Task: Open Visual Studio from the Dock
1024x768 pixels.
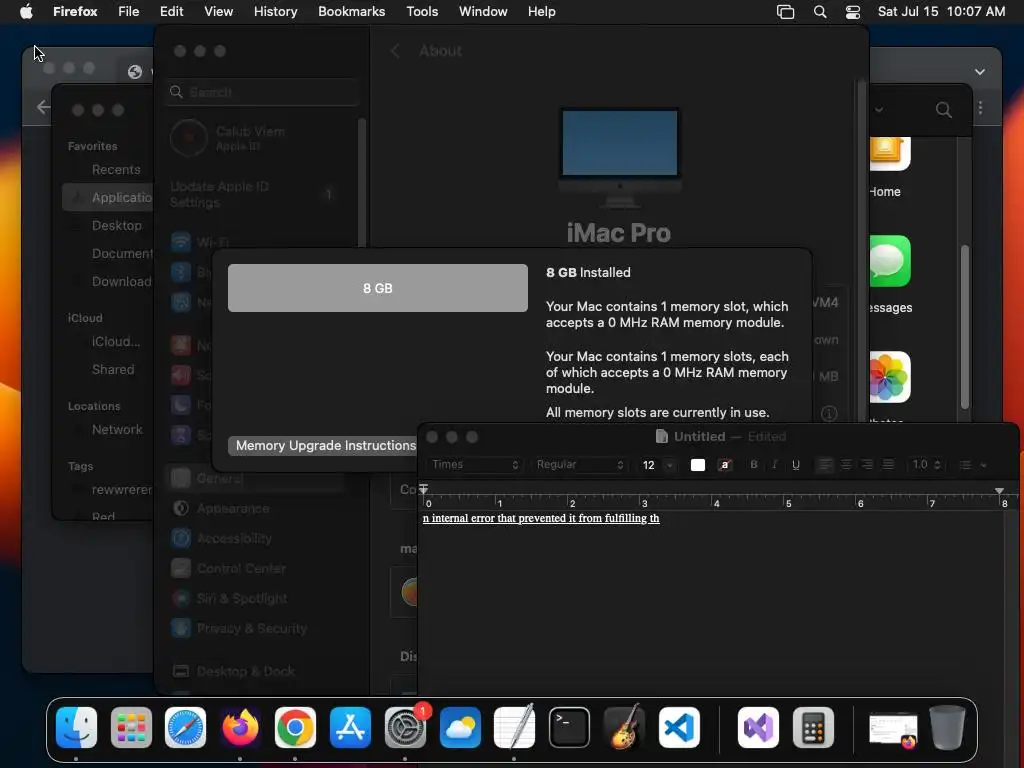Action: 758,727
